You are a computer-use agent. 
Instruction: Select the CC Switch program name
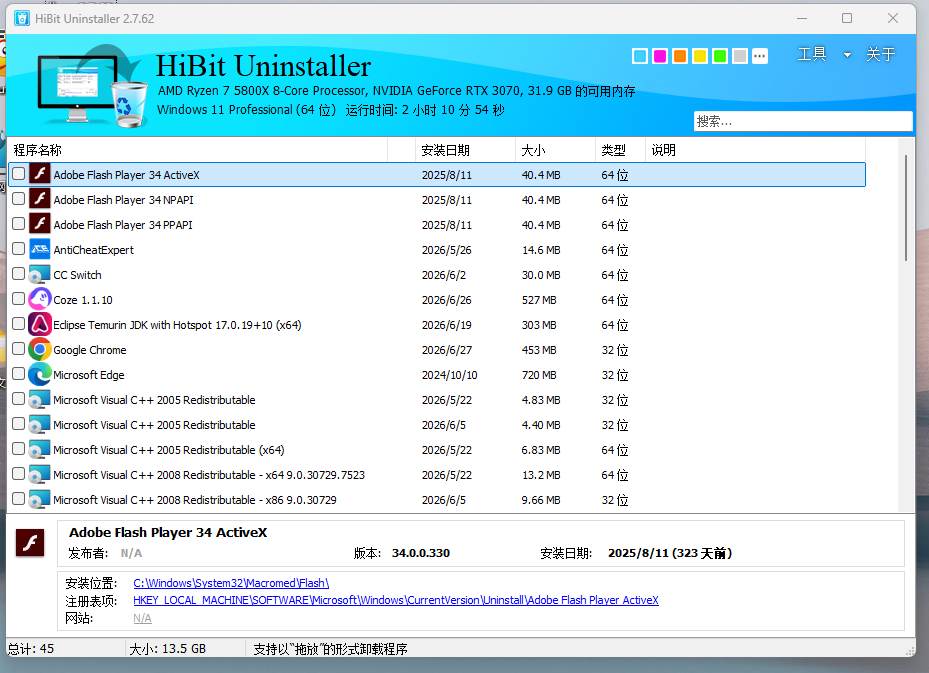77,275
